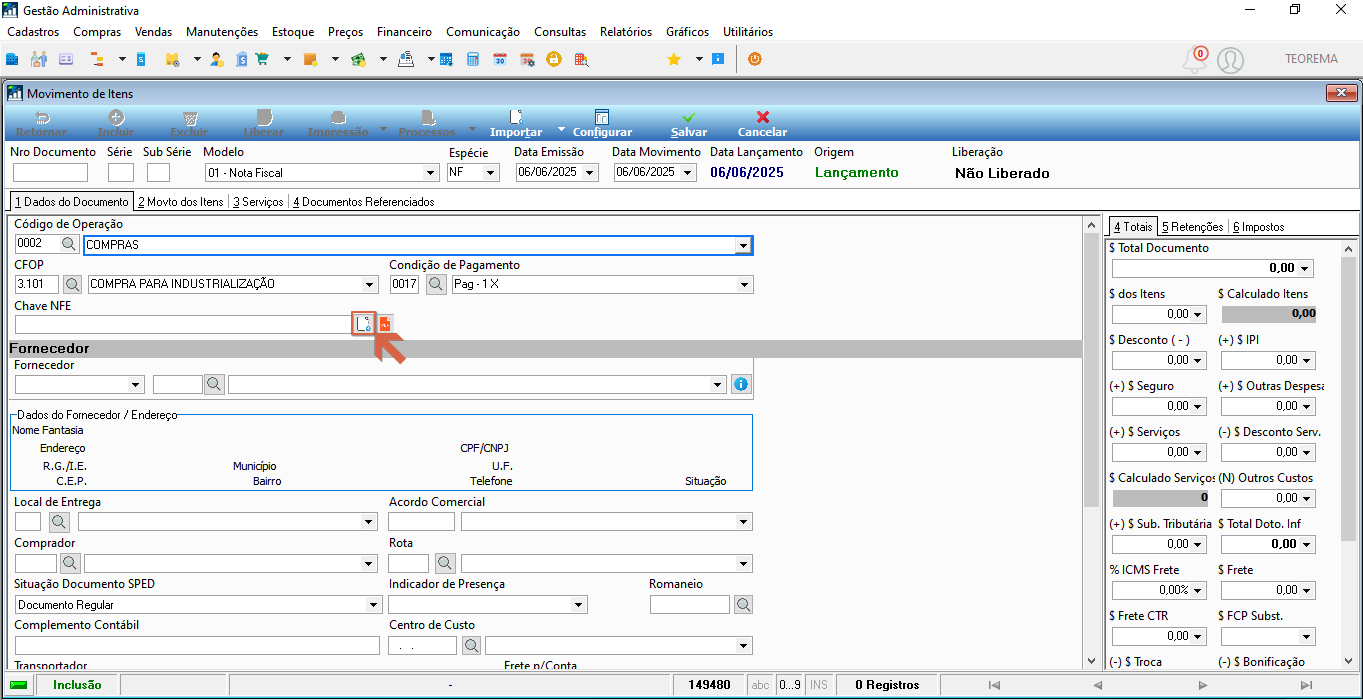Click the Romaneio input field
Image resolution: width=1363 pixels, height=700 pixels.
690,605
